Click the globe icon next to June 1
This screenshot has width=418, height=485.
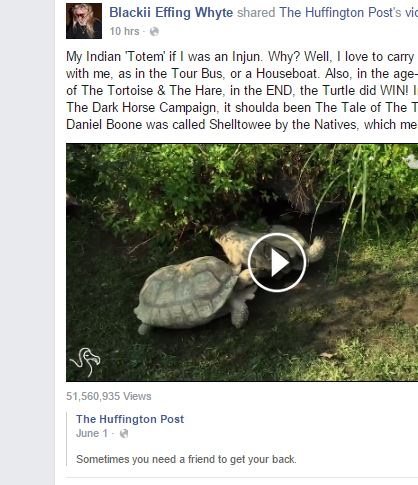click(124, 434)
